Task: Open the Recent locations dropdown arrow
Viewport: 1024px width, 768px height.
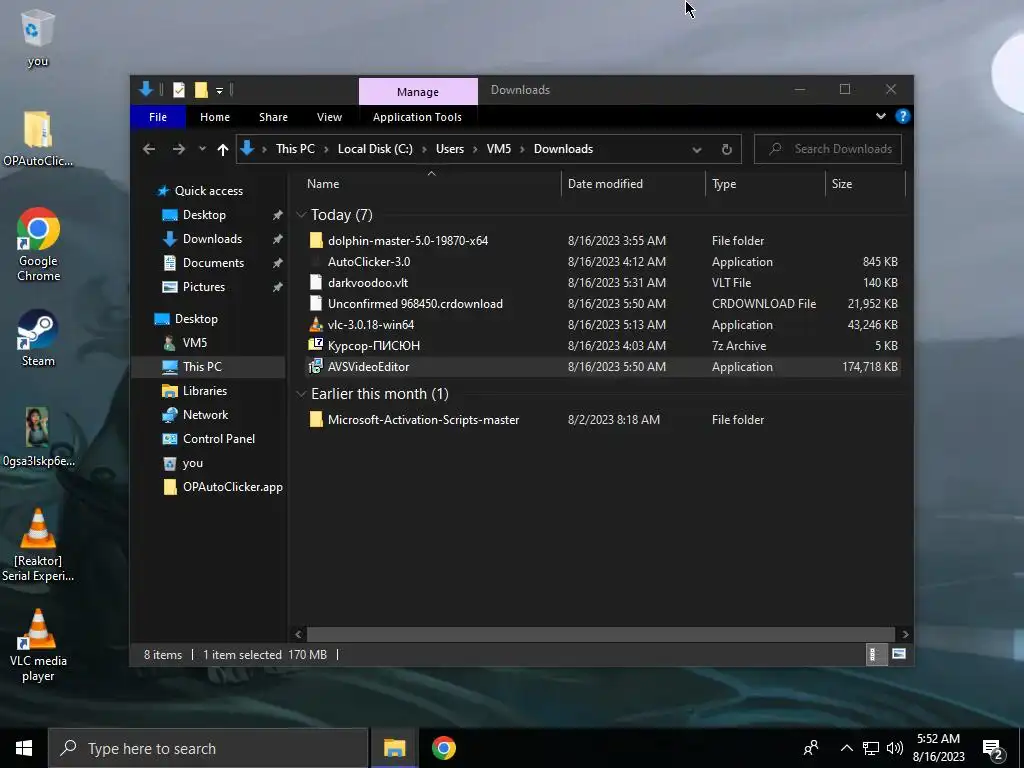Action: [x=202, y=149]
